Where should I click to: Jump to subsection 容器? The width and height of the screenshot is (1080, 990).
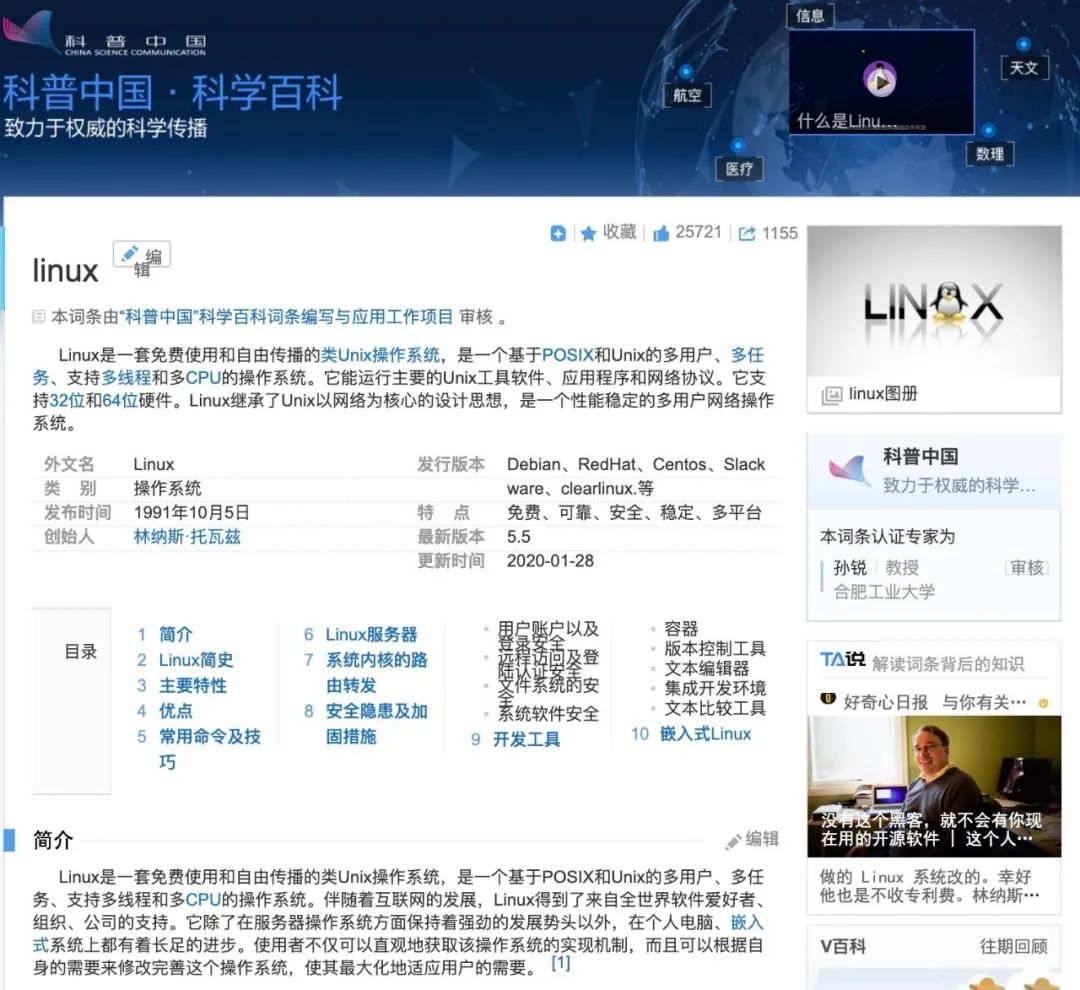[681, 628]
